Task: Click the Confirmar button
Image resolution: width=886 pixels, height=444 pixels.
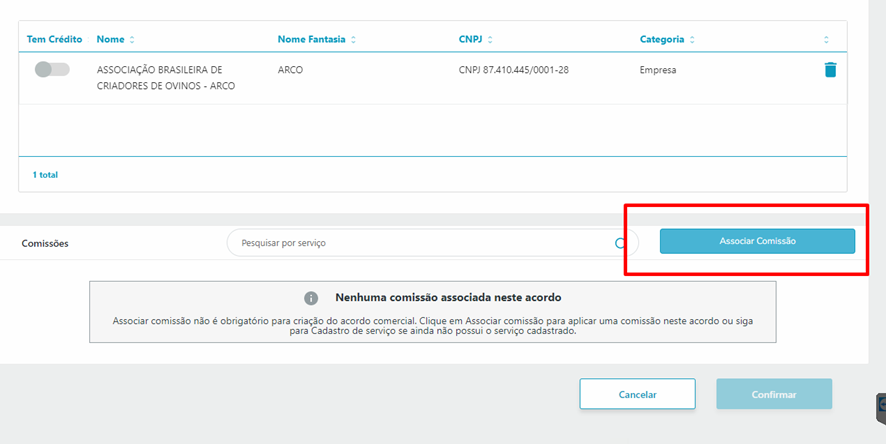Action: tap(774, 394)
